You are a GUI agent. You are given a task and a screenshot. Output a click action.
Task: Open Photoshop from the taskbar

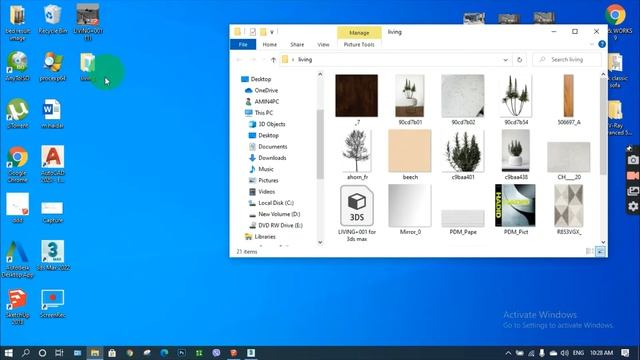pos(182,353)
